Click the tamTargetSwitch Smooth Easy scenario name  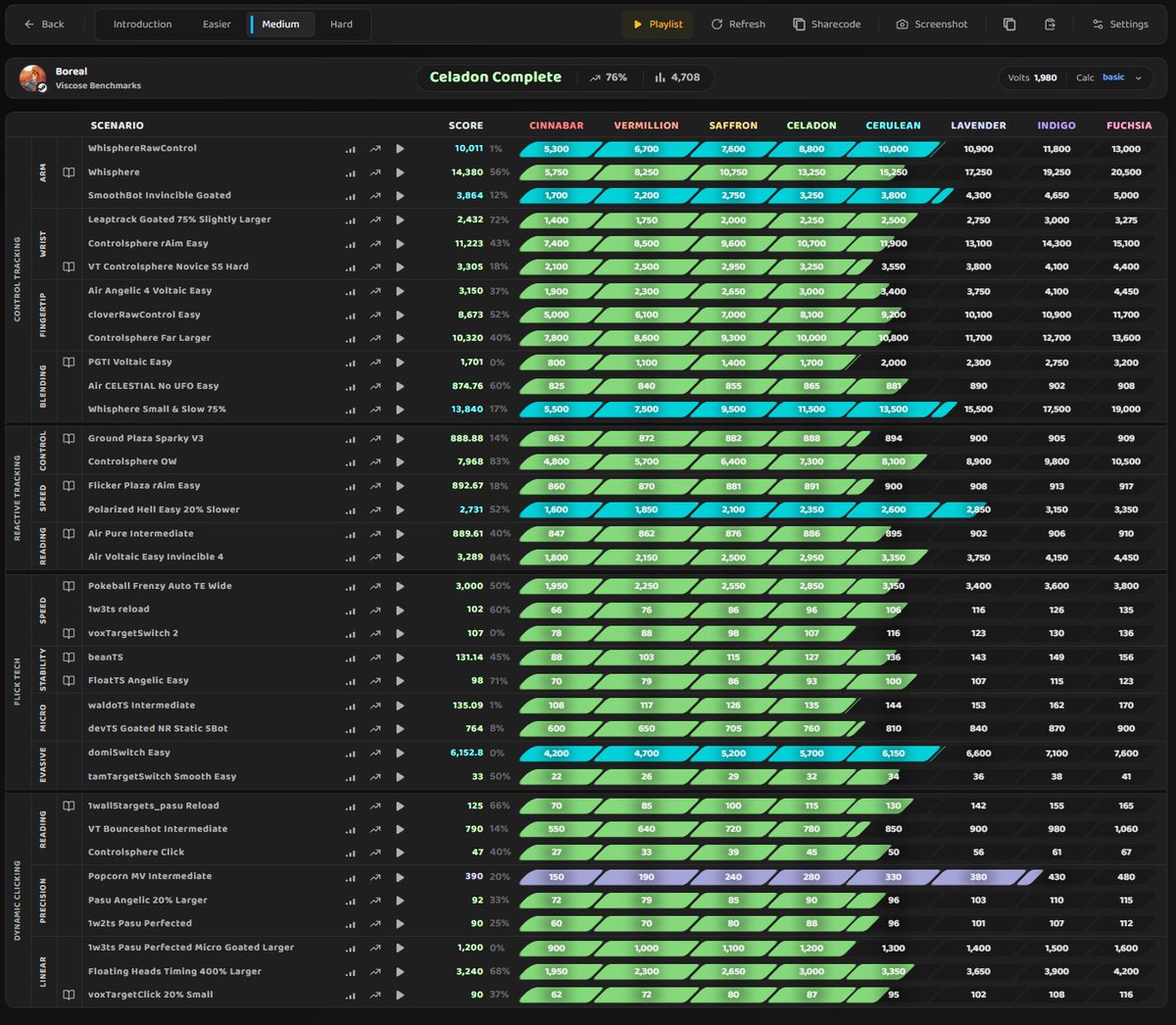[x=162, y=777]
